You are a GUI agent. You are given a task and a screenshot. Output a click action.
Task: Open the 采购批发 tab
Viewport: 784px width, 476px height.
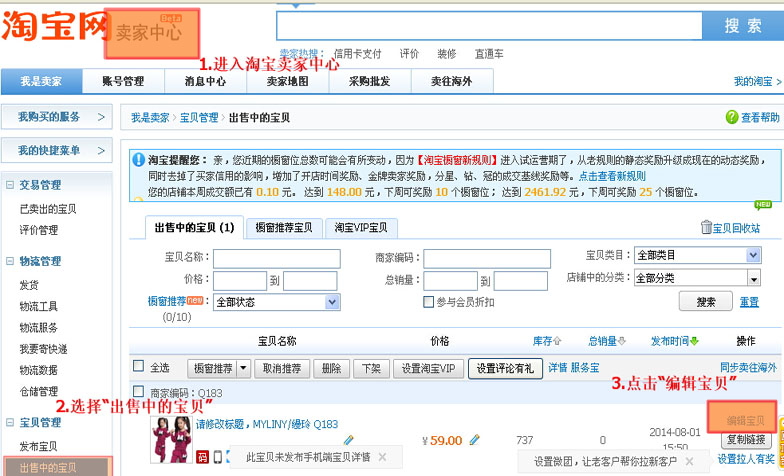pyautogui.click(x=370, y=81)
